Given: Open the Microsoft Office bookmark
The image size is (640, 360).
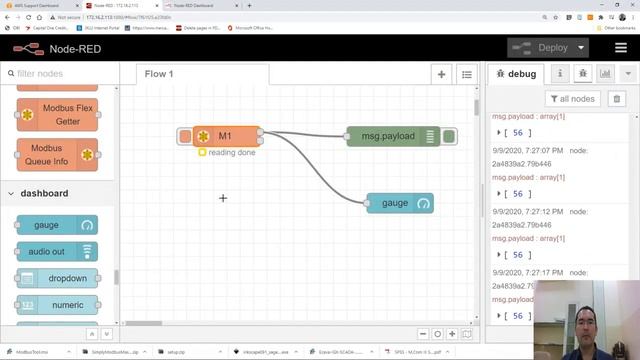Looking at the screenshot, I should 250,28.
